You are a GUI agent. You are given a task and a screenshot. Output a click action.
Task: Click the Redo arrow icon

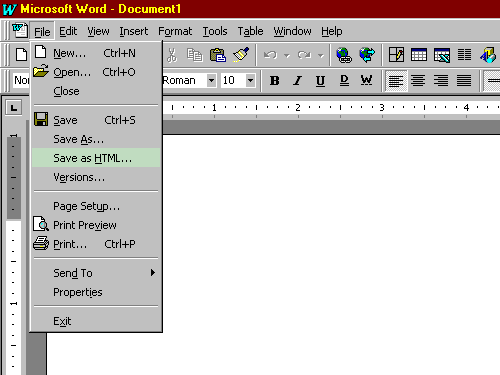click(304, 55)
